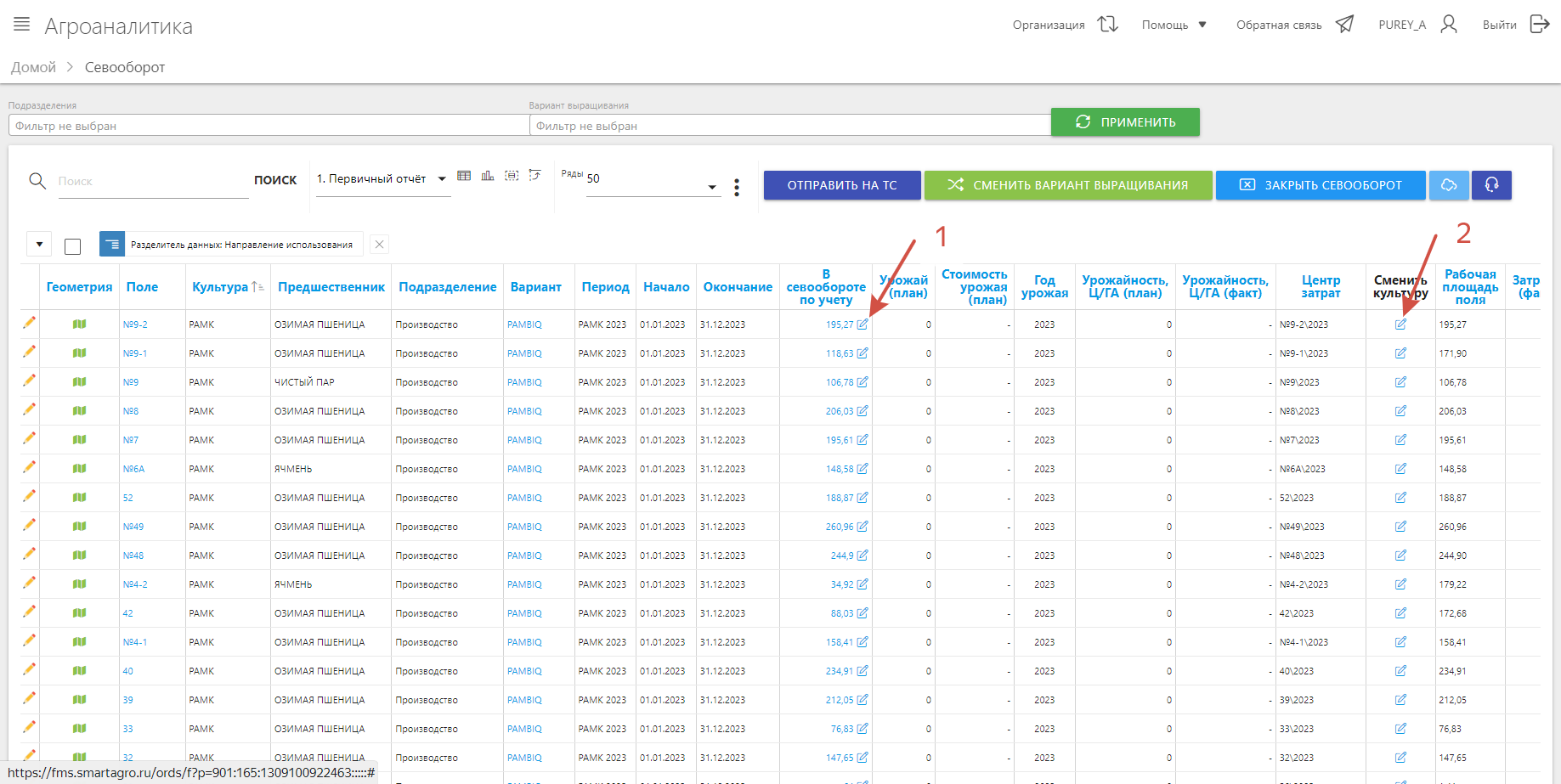This screenshot has width=1561, height=784.
Task: Open the hamburger navigation menu
Action: 22,25
